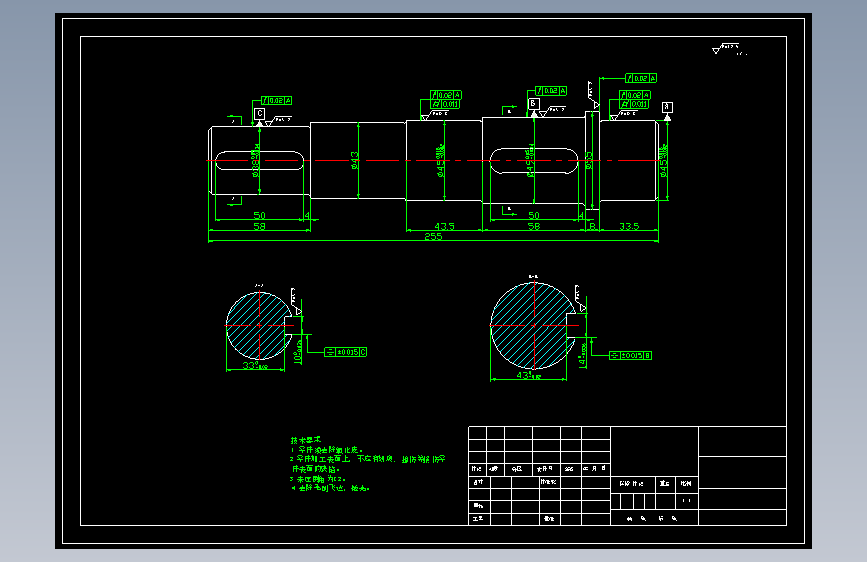Viewport: 867px width, 562px height.
Task: Click the ±0.015 B symmetry tolerance frame
Action: 630,355
